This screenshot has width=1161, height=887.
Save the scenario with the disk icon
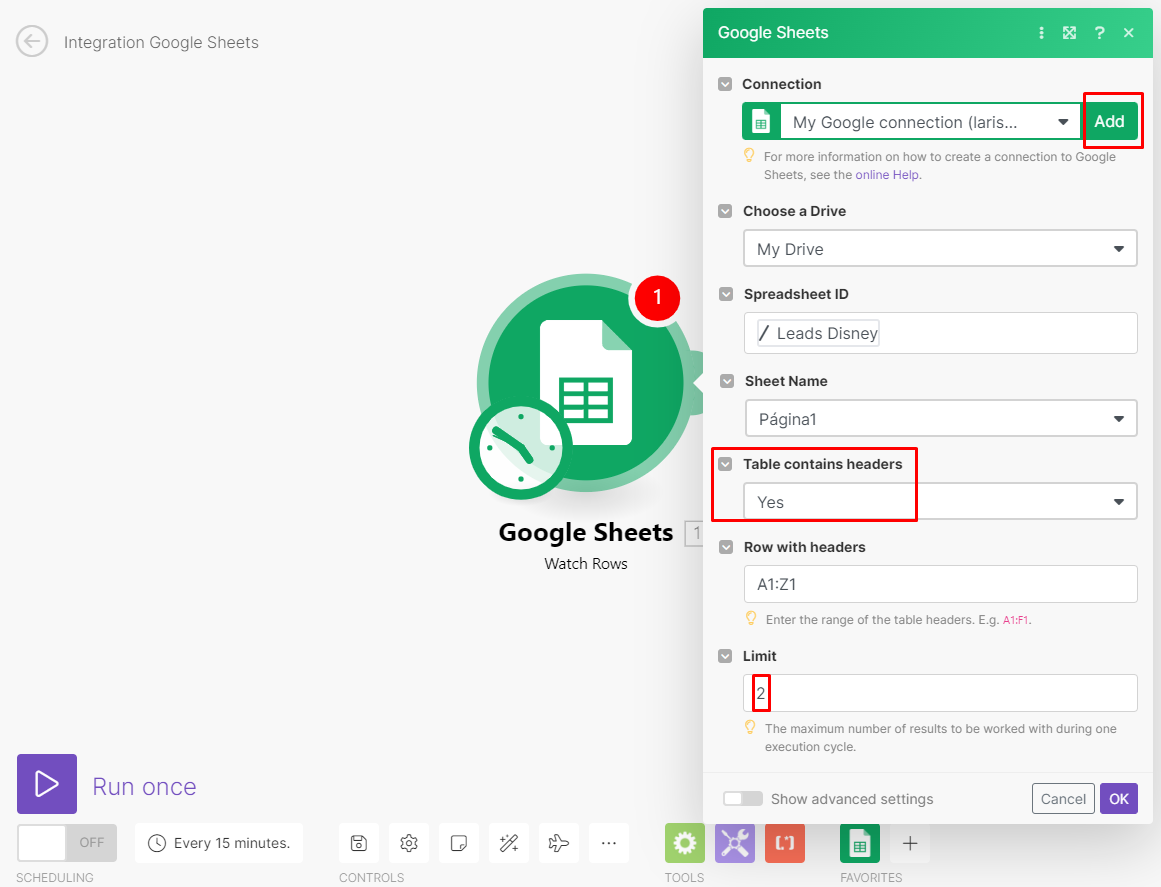[x=359, y=843]
